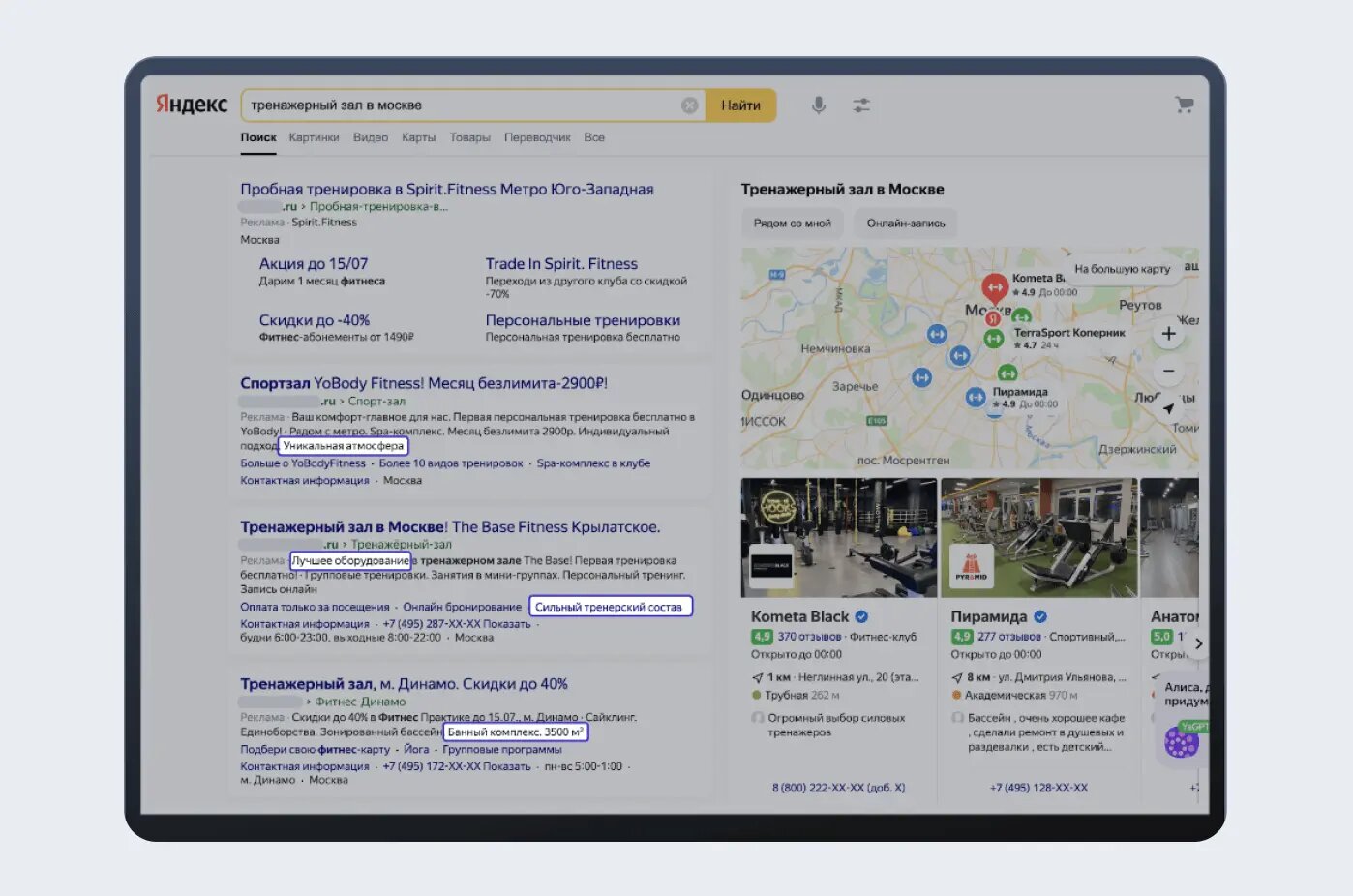Open Пирамида card title
The image size is (1353, 896).
(x=989, y=616)
